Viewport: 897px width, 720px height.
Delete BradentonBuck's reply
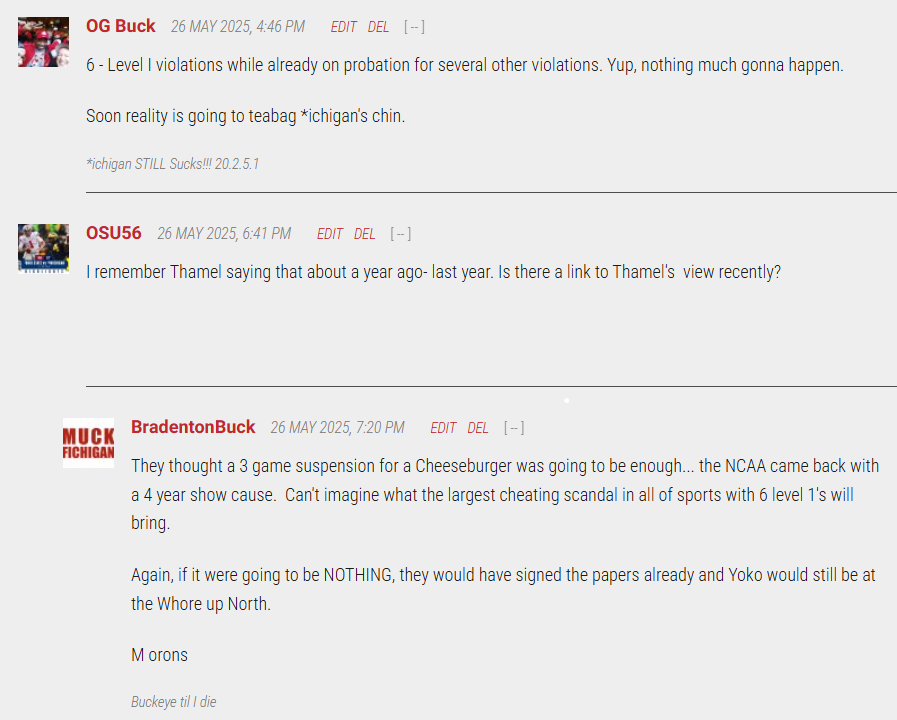(478, 428)
